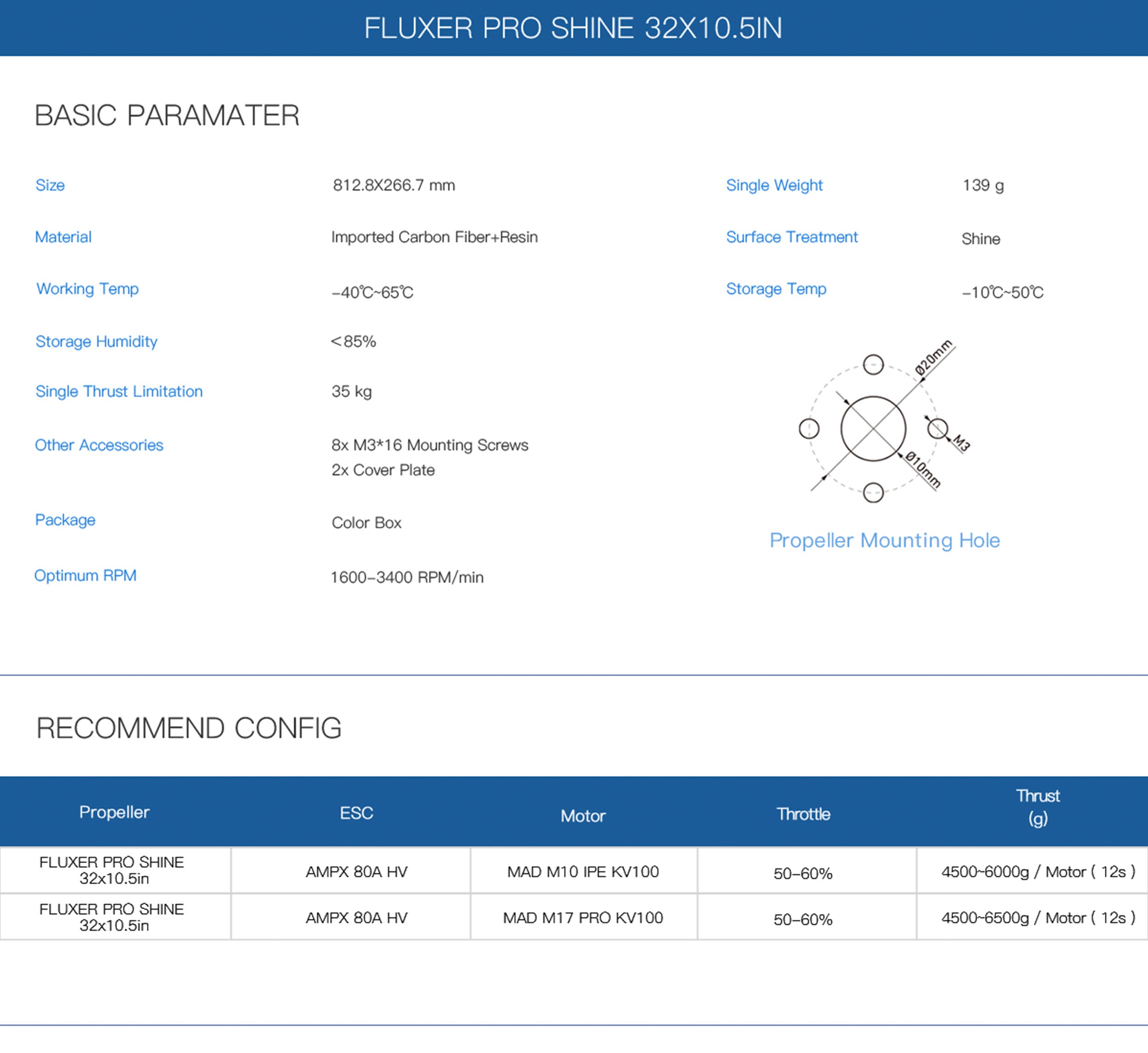Click the Size parameter label
Viewport: 1148px width, 1053px height.
click(50, 185)
